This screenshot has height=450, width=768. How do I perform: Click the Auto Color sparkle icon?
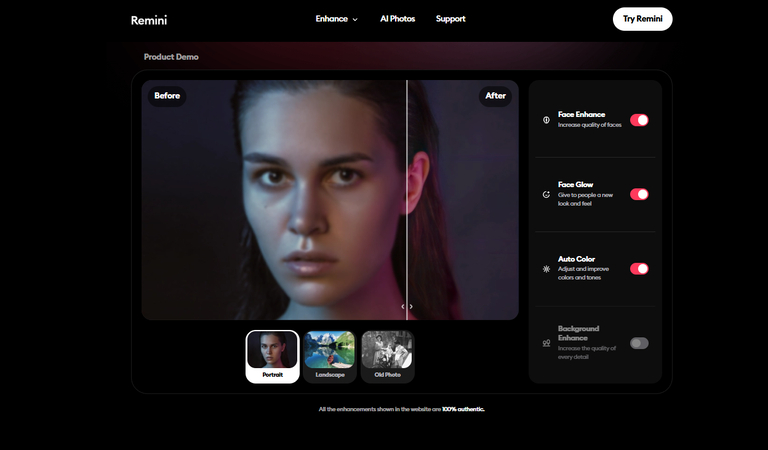tap(546, 269)
